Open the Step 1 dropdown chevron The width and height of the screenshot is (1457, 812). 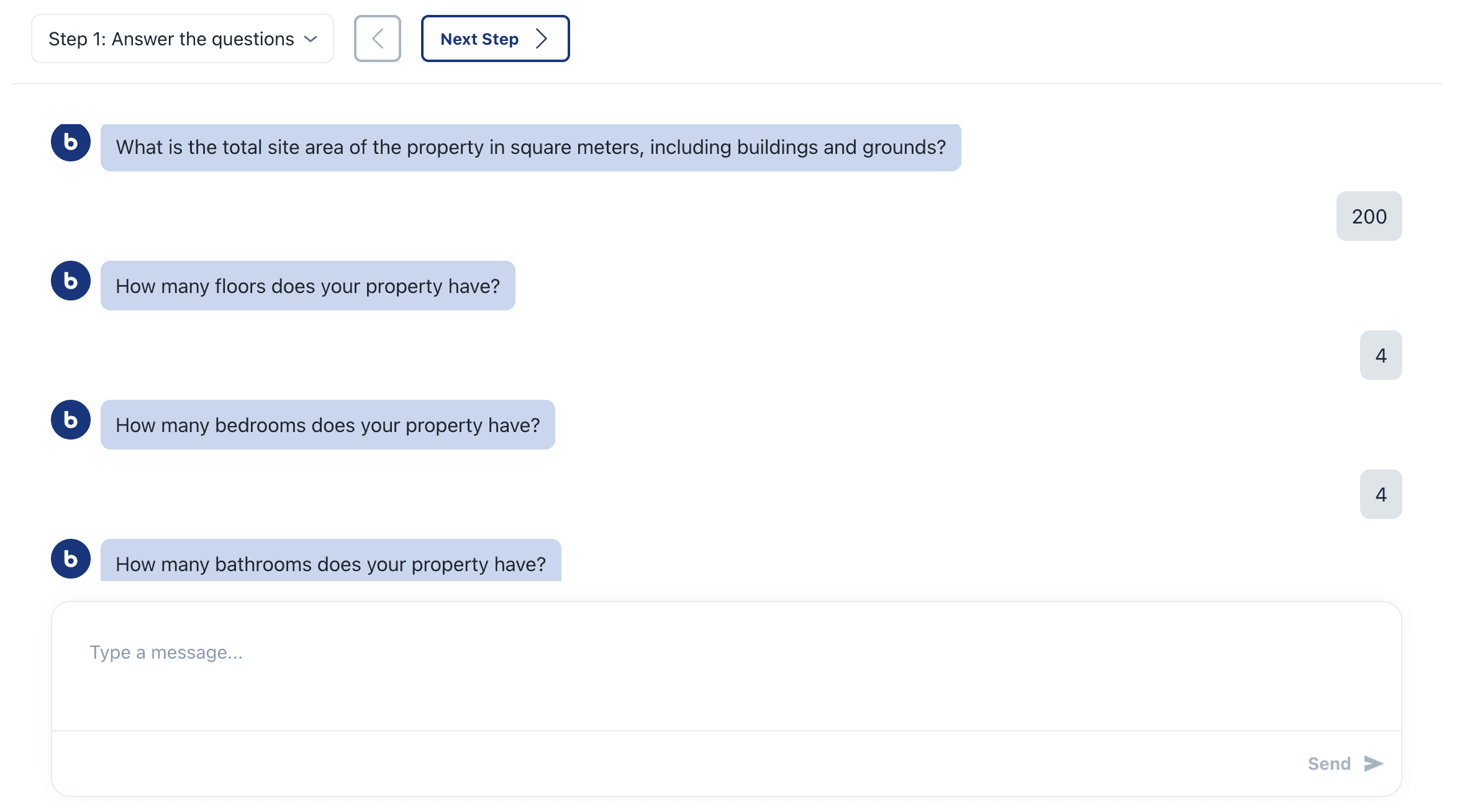pyautogui.click(x=311, y=39)
